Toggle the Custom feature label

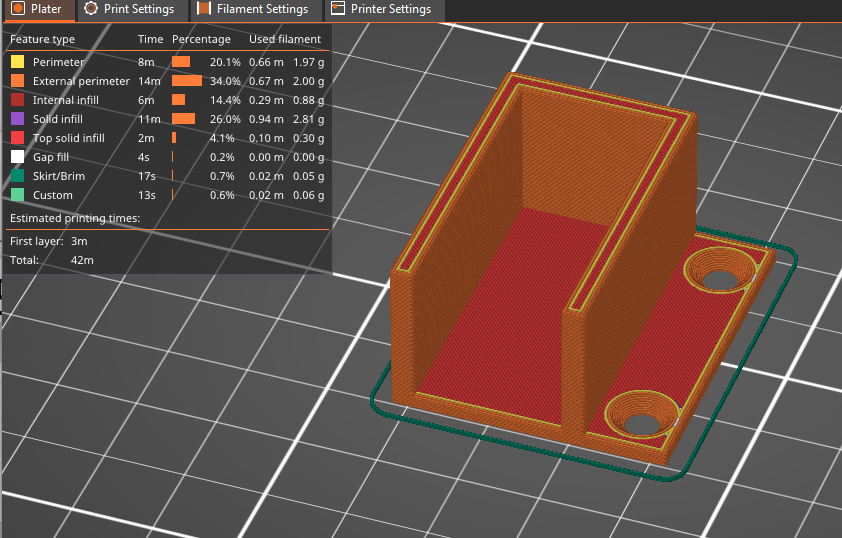click(x=53, y=195)
